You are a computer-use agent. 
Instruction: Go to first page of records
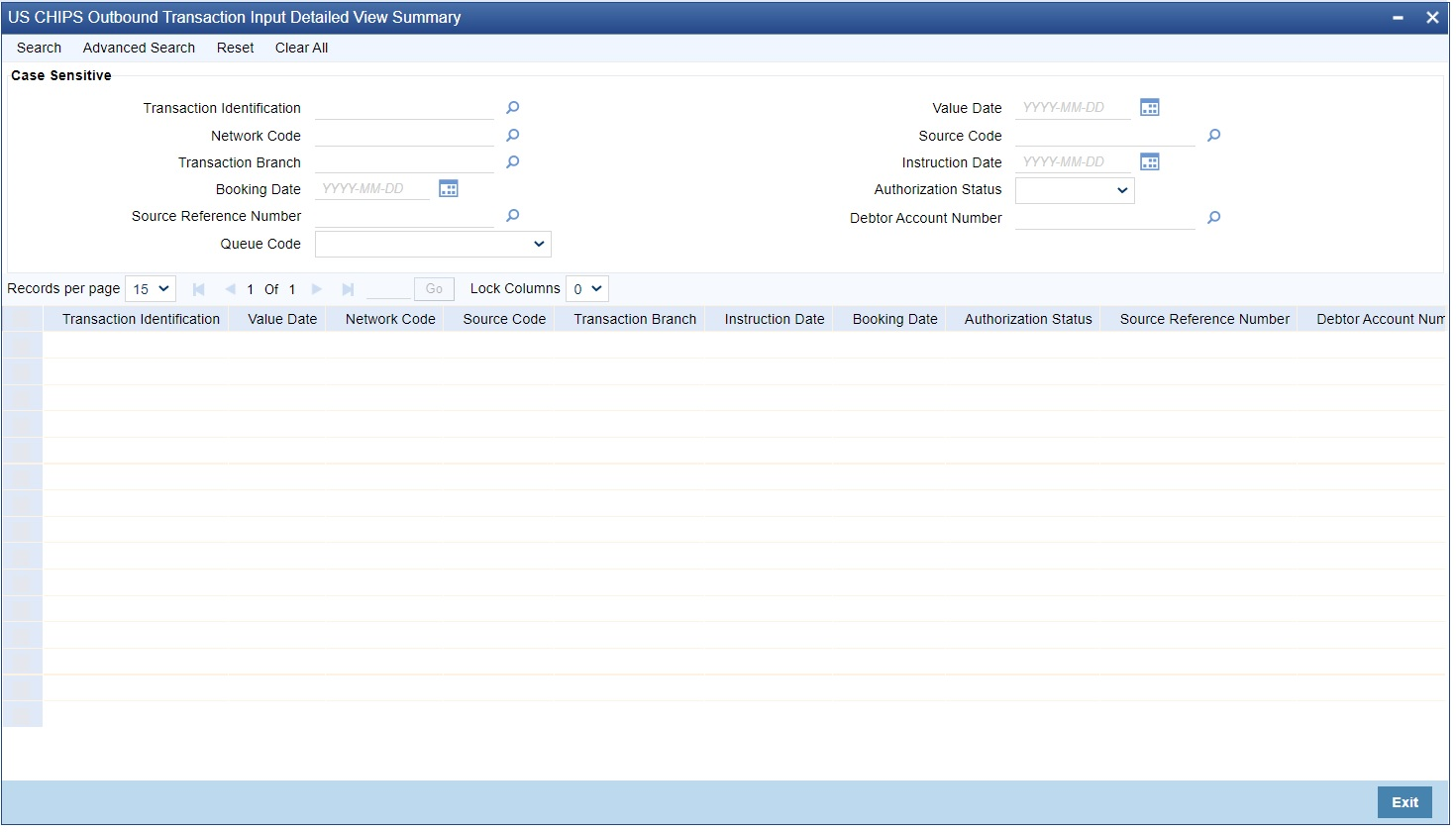click(x=198, y=289)
